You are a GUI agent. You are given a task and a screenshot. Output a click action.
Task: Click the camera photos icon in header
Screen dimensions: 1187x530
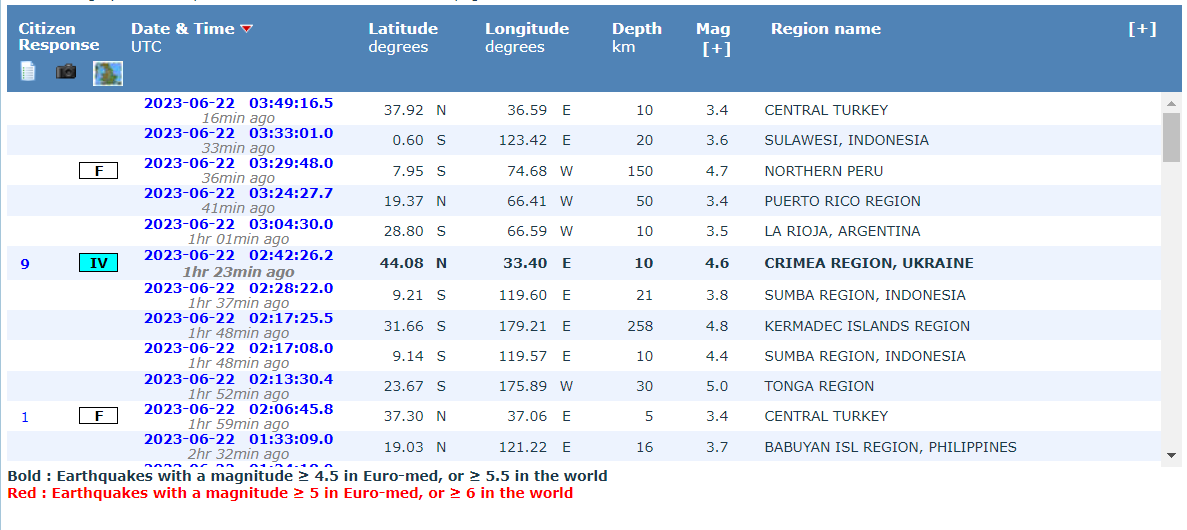coord(66,72)
